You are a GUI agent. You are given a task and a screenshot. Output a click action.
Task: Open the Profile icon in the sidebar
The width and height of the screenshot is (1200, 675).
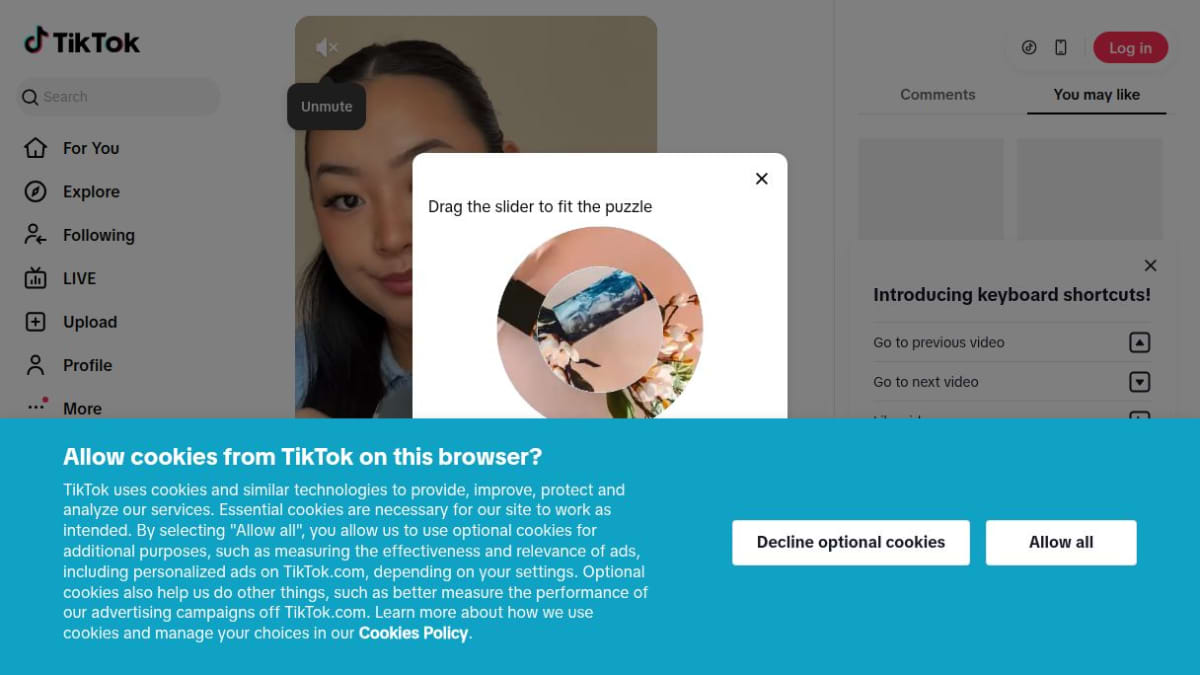(x=36, y=365)
